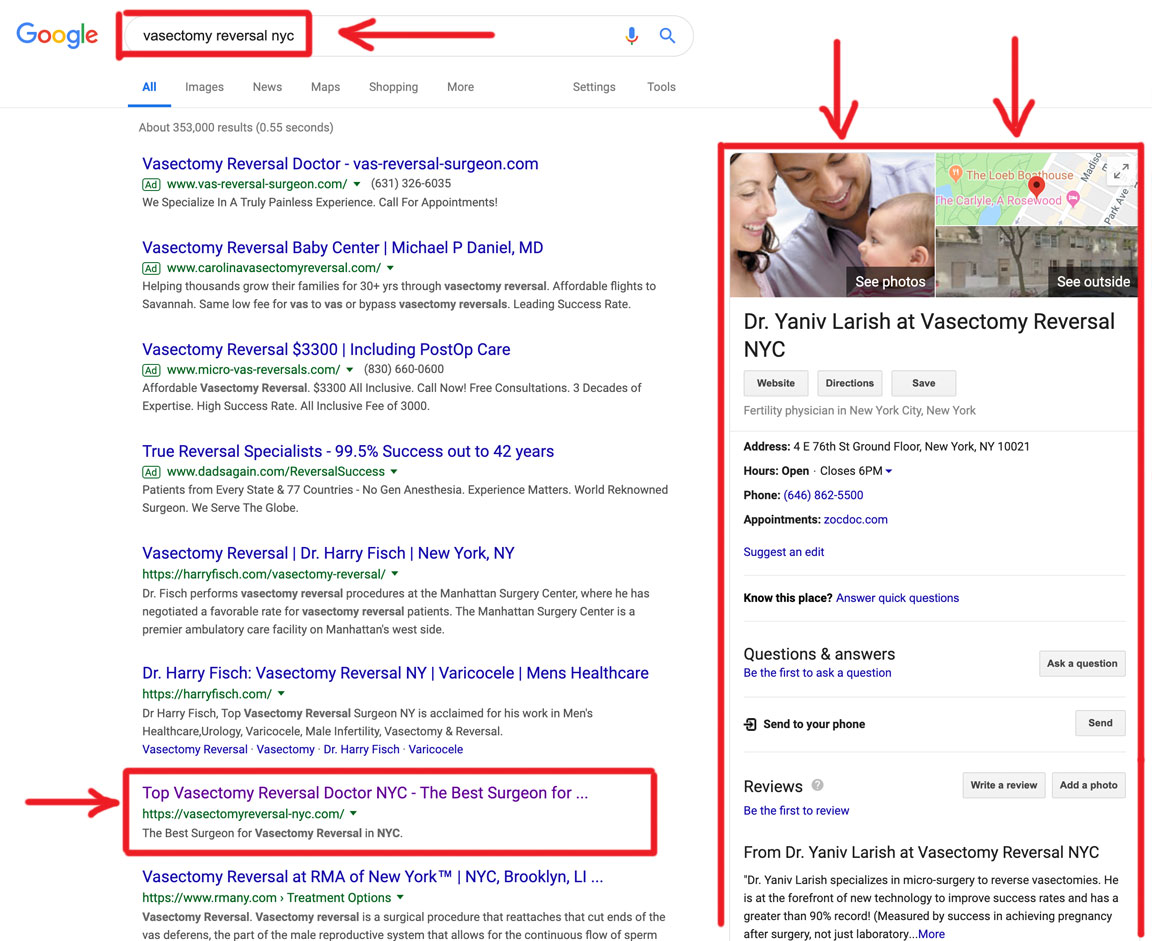Open Top Vasectomy Reversal Doctor NYC result
This screenshot has width=1152, height=941.
tap(365, 793)
